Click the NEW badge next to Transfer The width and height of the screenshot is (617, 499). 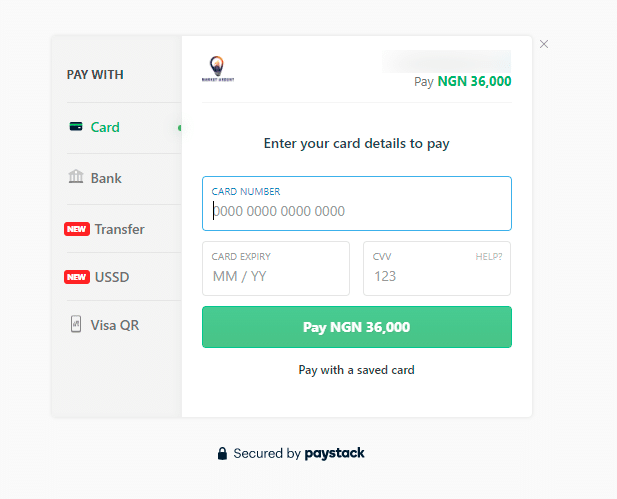(77, 229)
